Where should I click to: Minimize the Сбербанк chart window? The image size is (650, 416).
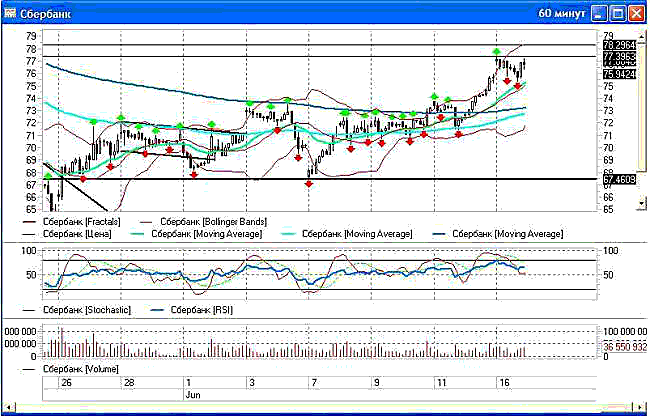(x=598, y=13)
